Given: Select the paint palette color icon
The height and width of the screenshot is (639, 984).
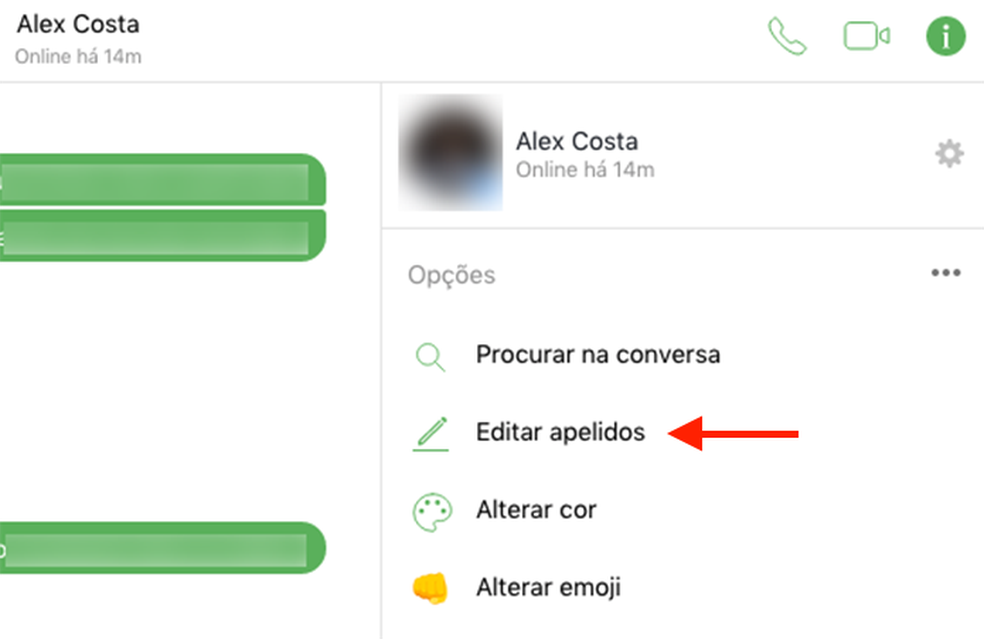Looking at the screenshot, I should tap(430, 510).
